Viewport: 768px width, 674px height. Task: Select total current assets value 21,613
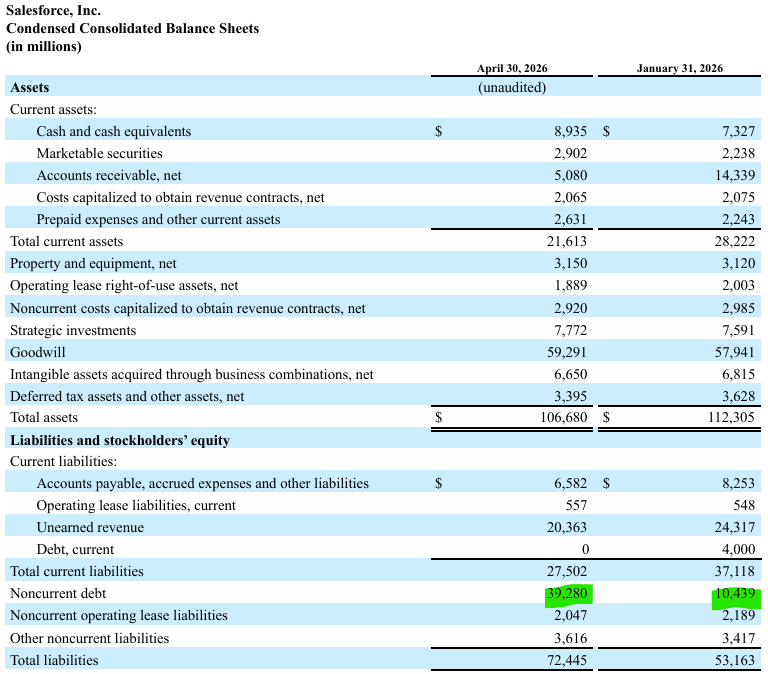point(567,241)
